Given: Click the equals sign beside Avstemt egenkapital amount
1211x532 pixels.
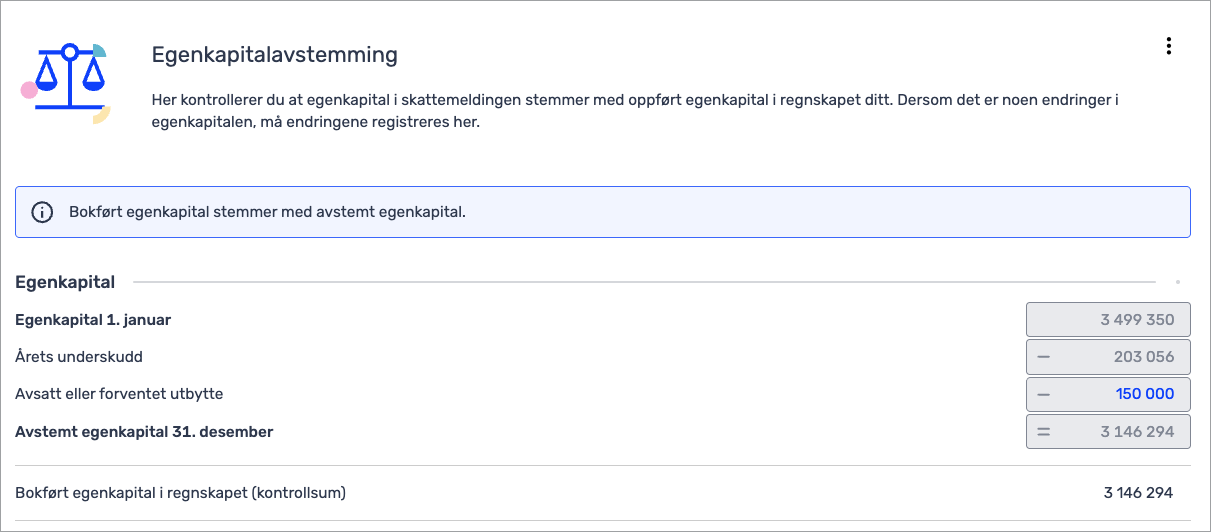Looking at the screenshot, I should (1044, 432).
